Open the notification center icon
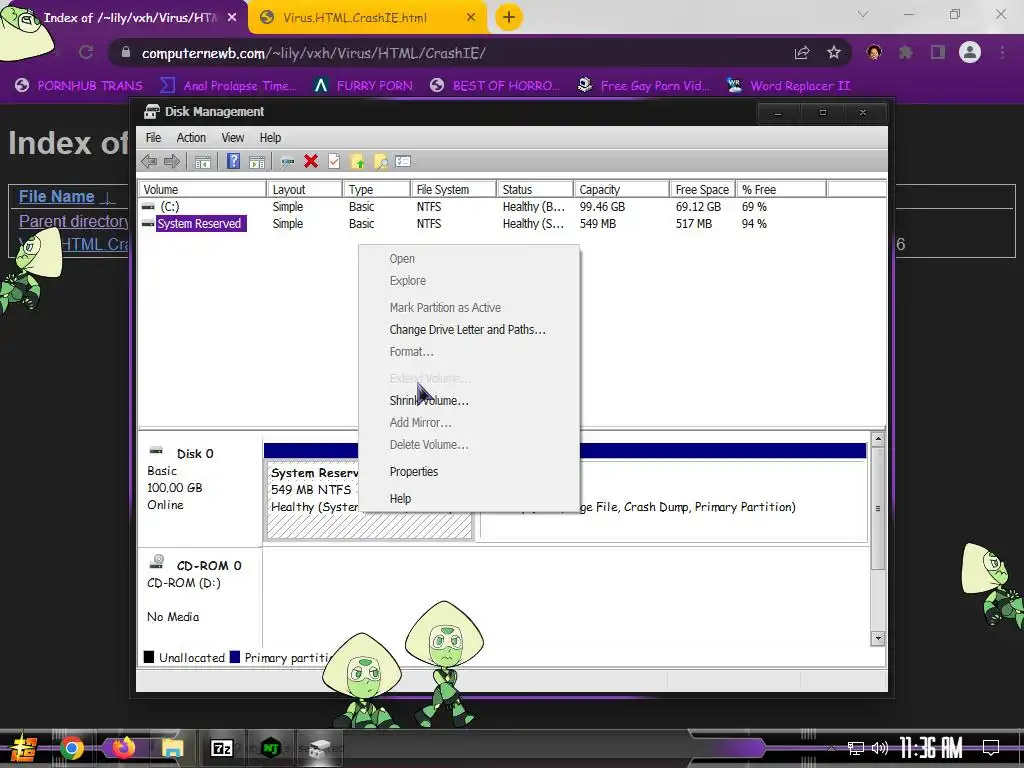1024x768 pixels. [991, 748]
